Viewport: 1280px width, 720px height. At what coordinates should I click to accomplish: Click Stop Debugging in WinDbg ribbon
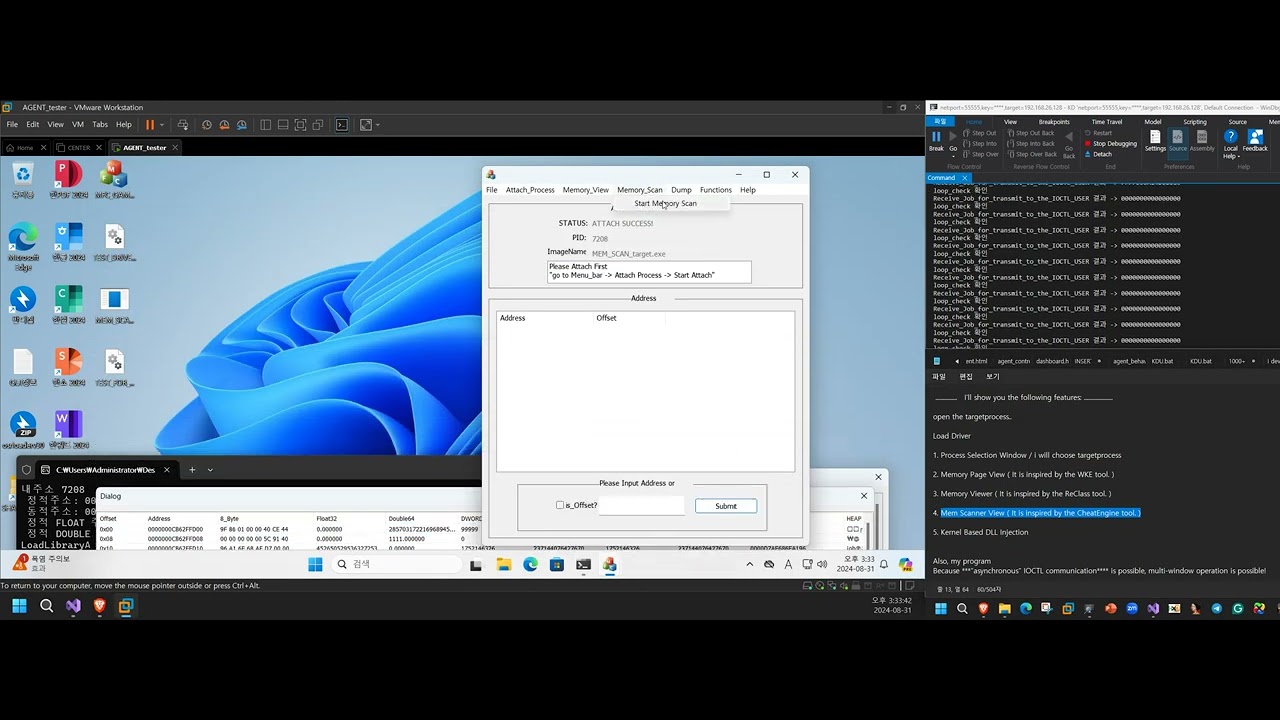1112,144
